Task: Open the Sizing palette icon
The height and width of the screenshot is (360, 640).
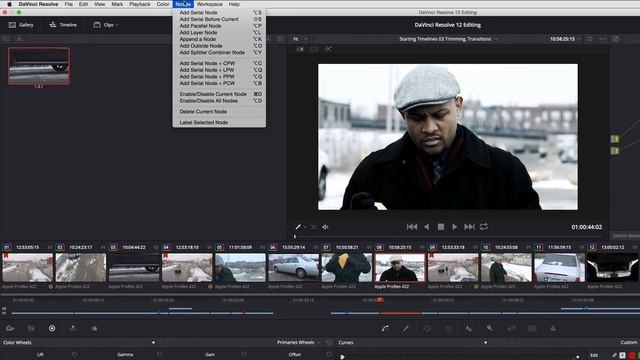Action: click(x=511, y=328)
